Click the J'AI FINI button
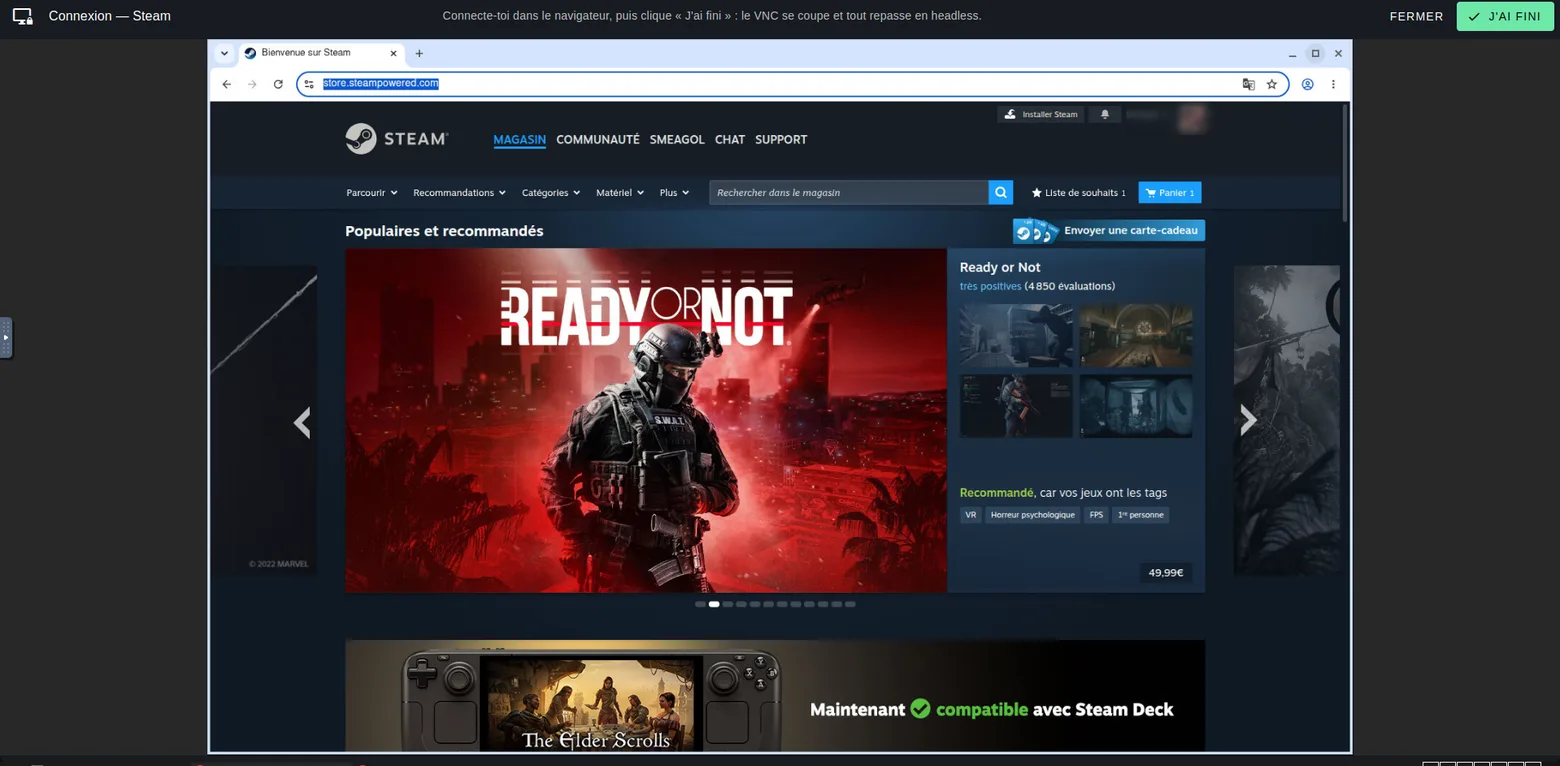 1505,16
